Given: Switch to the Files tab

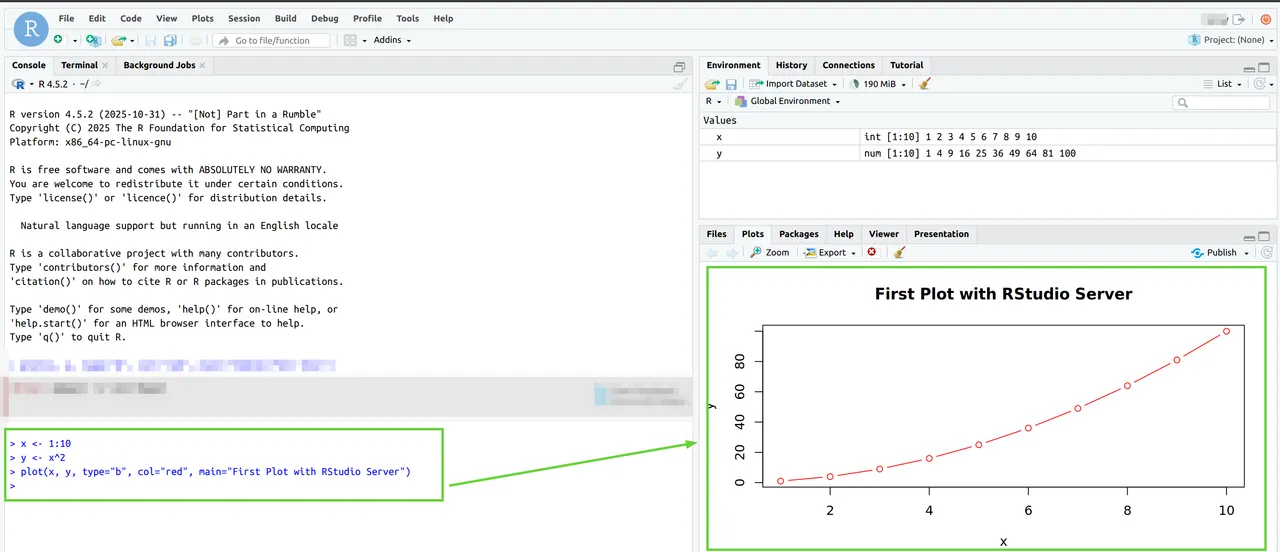Looking at the screenshot, I should [717, 234].
